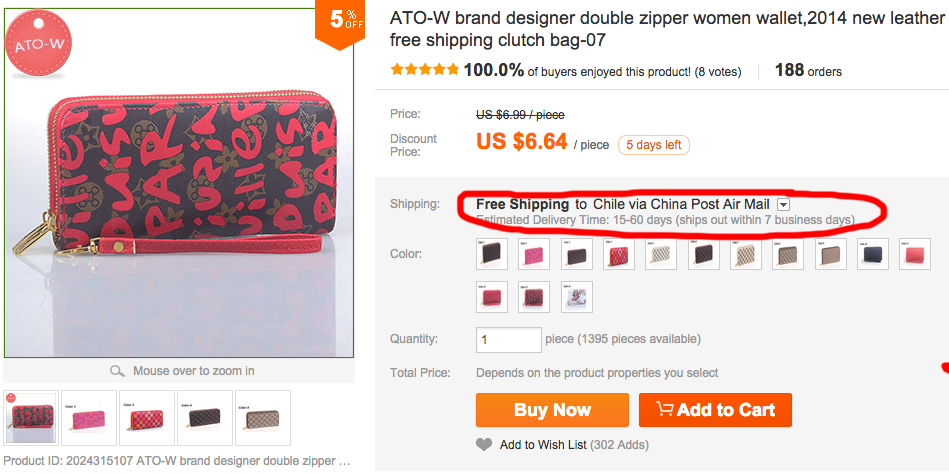Open the shipping method dropdown arrow
This screenshot has height=474, width=949.
[784, 205]
